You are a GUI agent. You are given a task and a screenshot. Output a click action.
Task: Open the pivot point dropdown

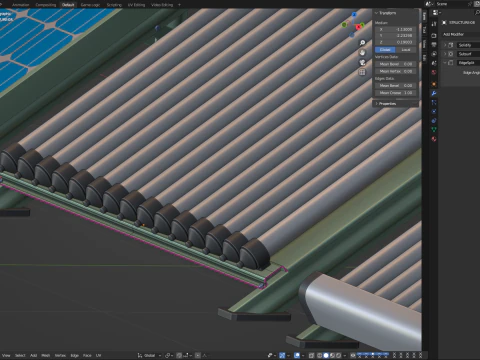point(168,355)
